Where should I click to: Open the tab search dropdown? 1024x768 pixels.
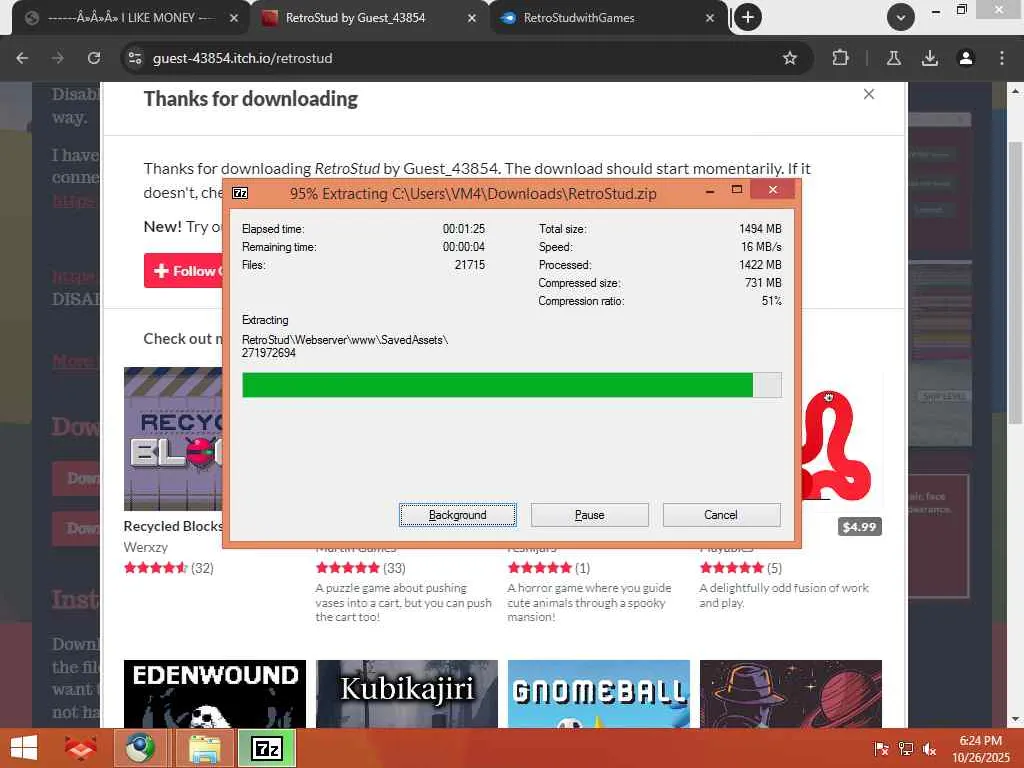(901, 17)
